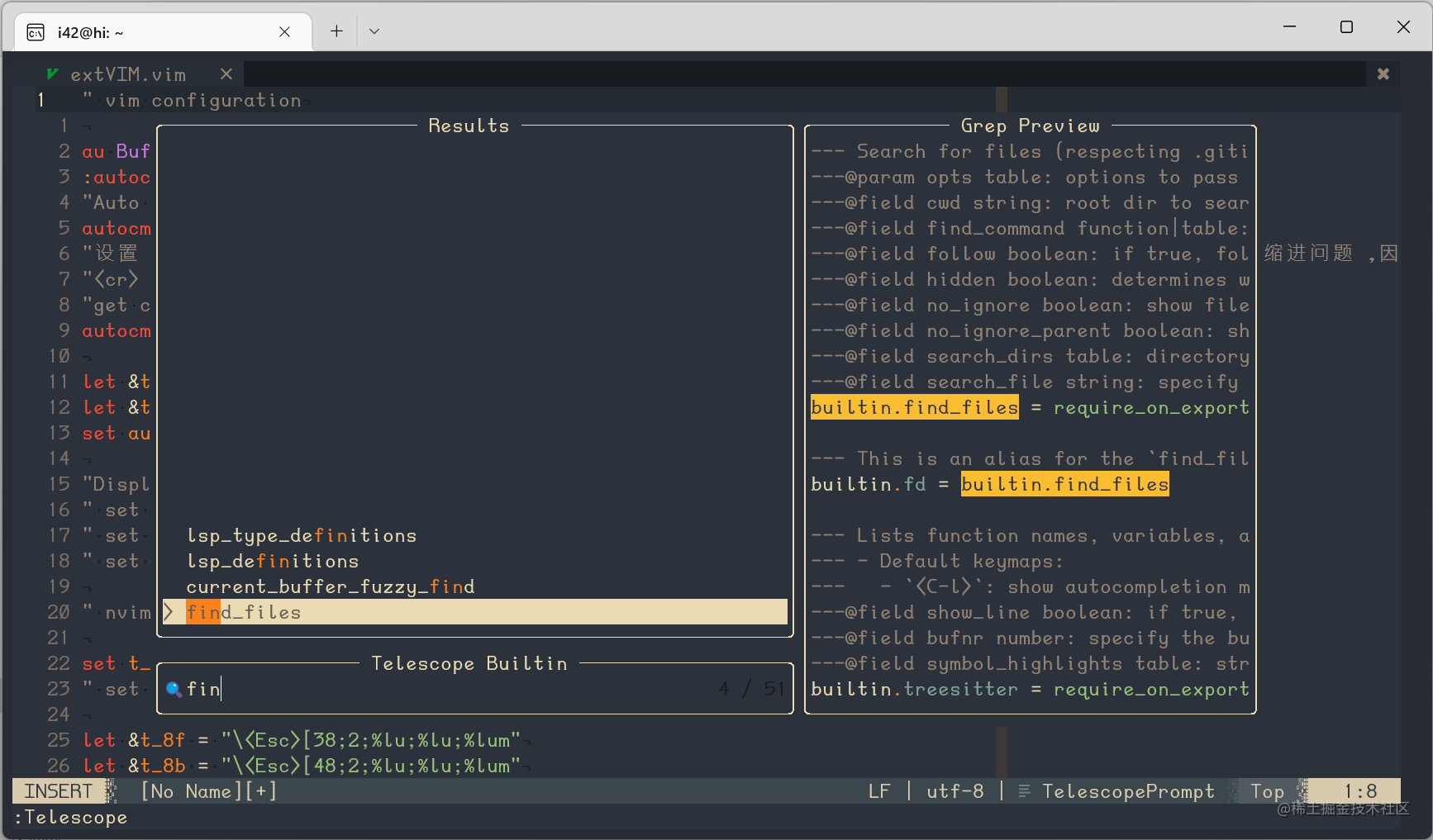Click line 25 'let &t_8f' code
1433x840 pixels.
coord(301,740)
